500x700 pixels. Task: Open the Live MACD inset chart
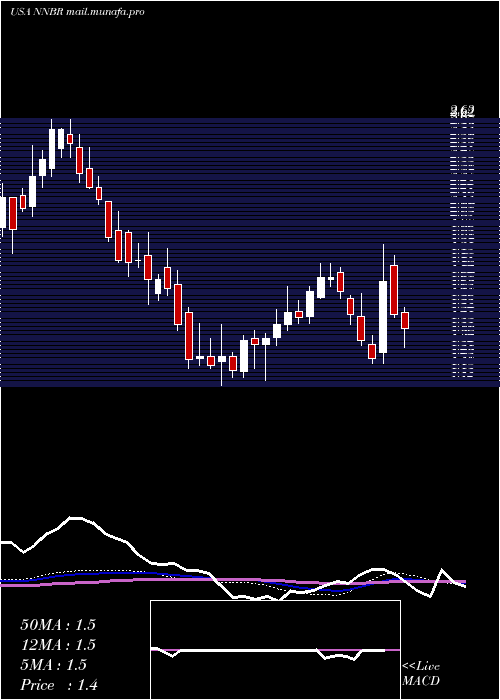[275, 650]
